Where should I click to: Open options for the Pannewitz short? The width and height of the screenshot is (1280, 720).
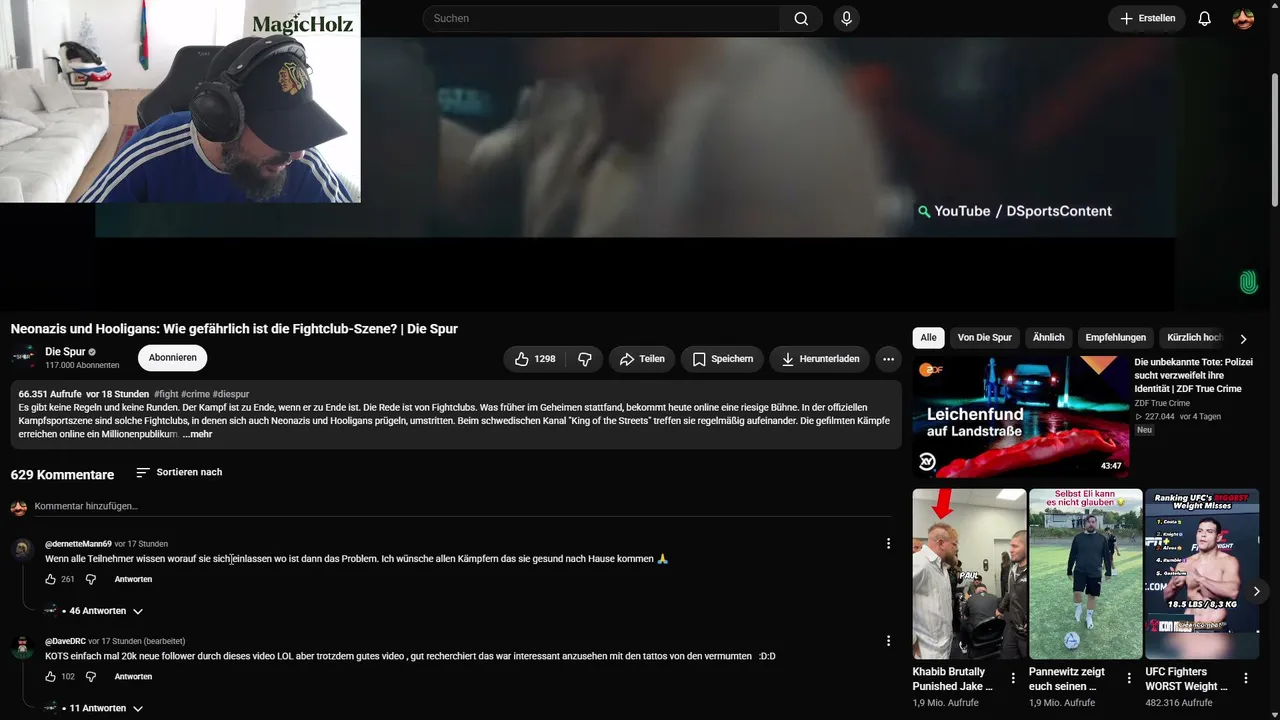(x=1130, y=678)
